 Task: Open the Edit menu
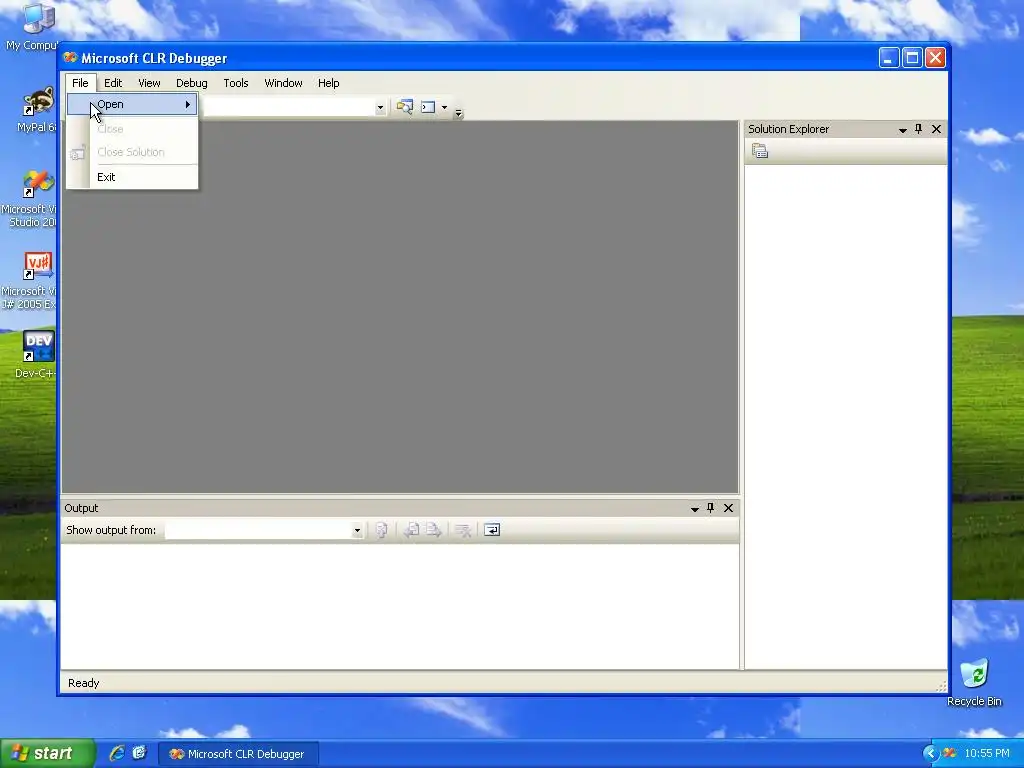pyautogui.click(x=113, y=83)
